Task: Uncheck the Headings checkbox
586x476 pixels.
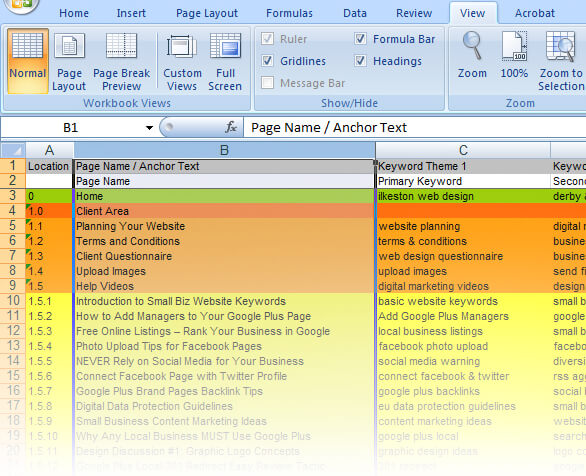Action: pyautogui.click(x=360, y=61)
